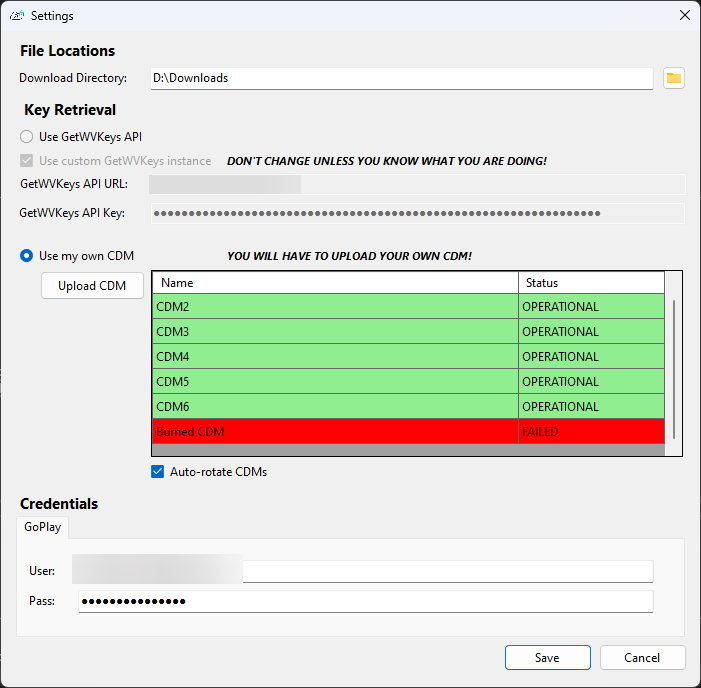Click the Key Retrieval section heading
Screen dimensions: 701x688
(70, 110)
